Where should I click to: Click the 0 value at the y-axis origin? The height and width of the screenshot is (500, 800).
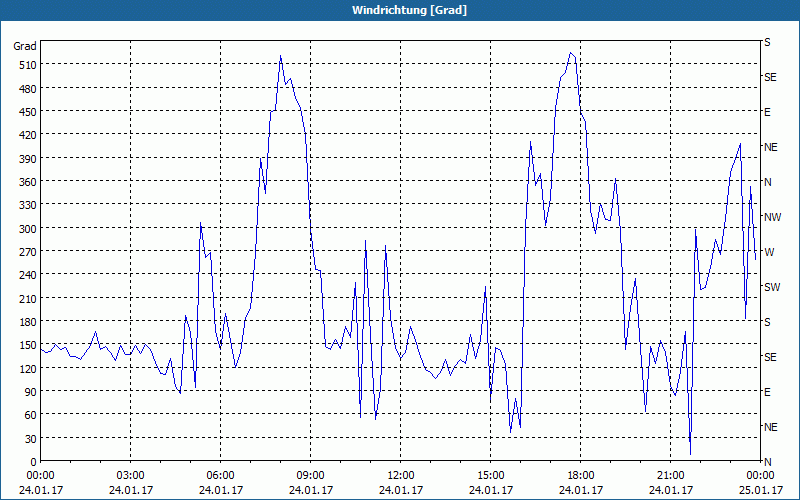click(34, 462)
